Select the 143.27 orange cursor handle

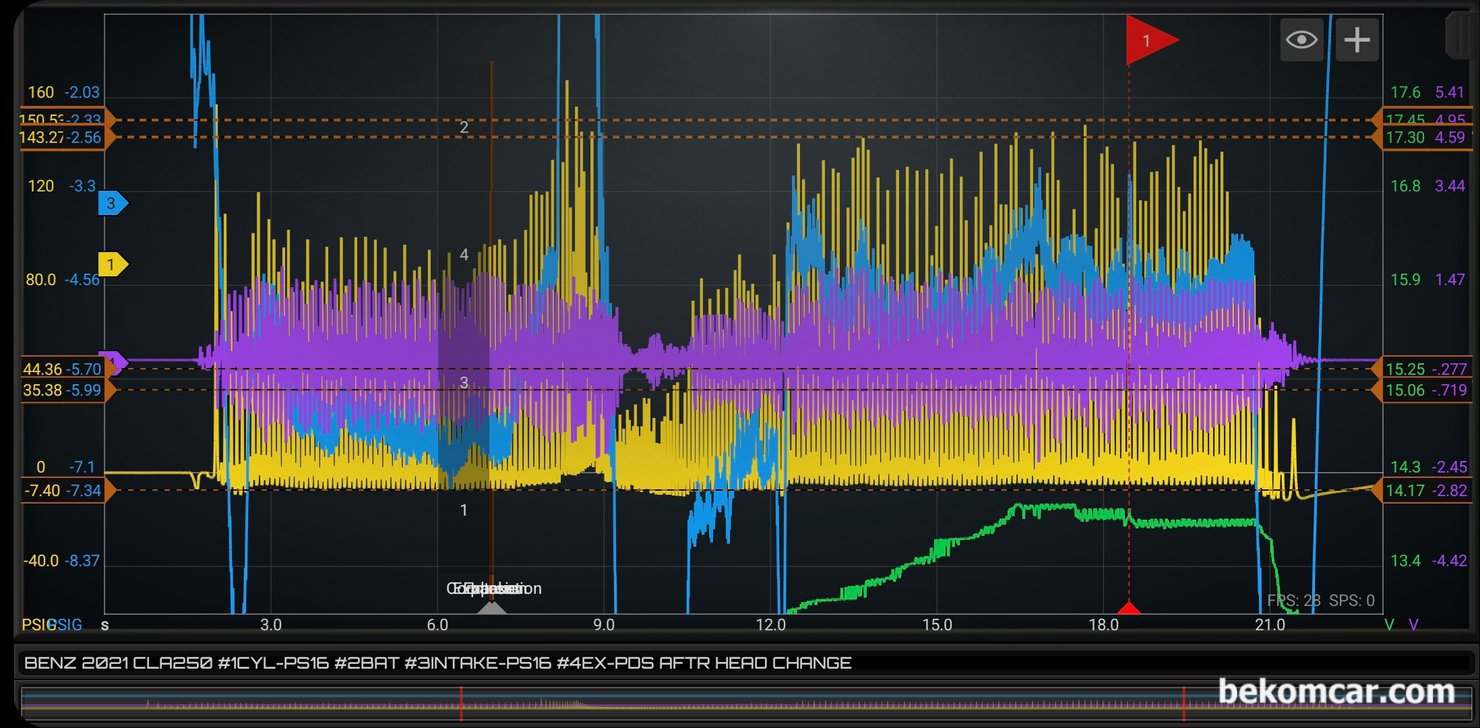(x=66, y=138)
